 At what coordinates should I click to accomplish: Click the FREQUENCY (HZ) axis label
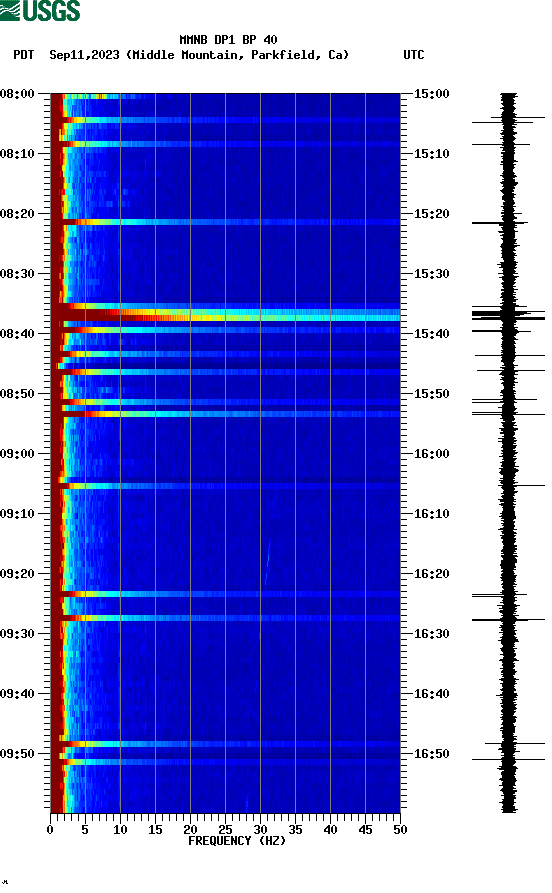[236, 841]
